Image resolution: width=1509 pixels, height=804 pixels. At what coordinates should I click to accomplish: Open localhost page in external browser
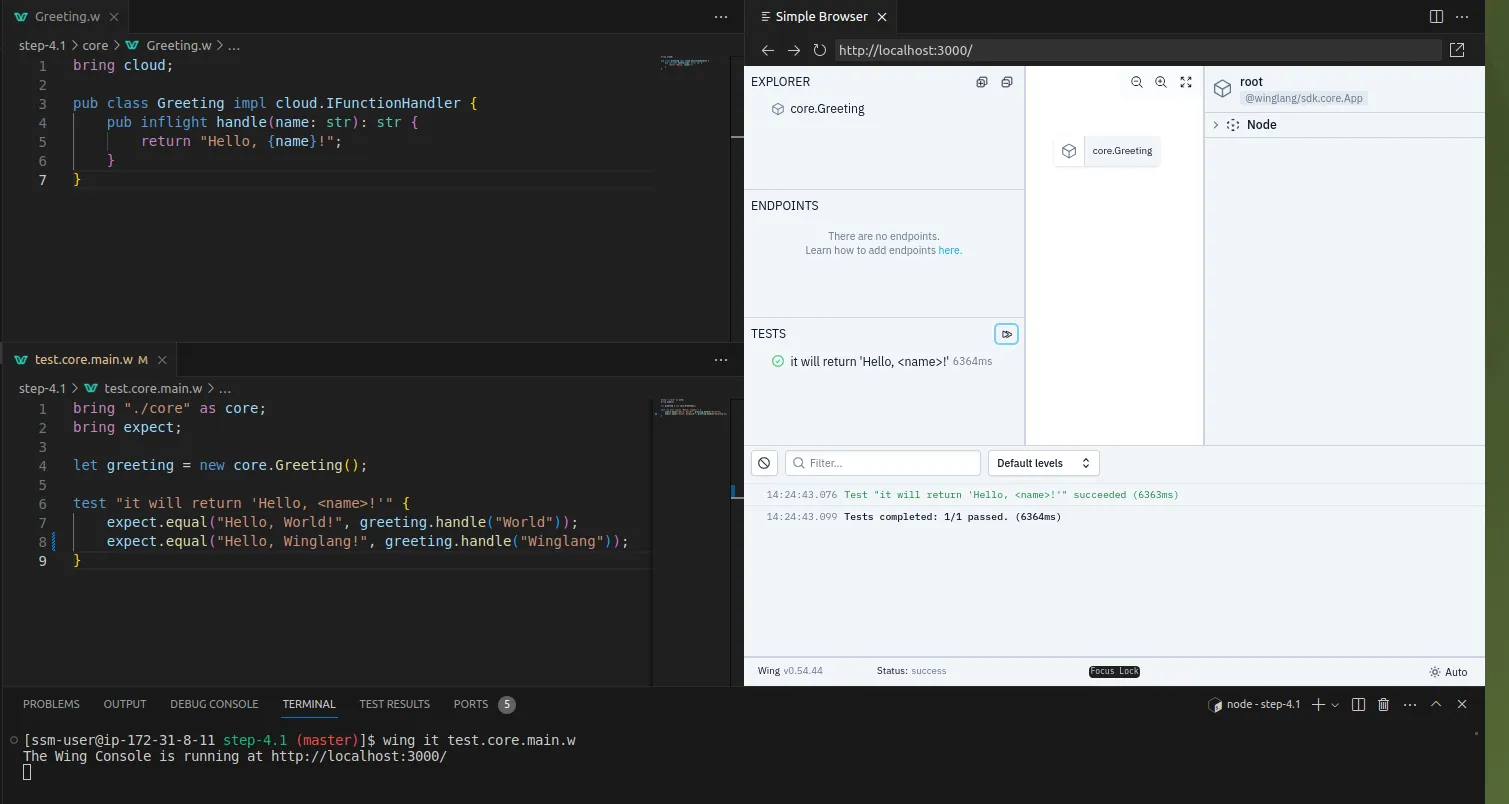[1457, 50]
